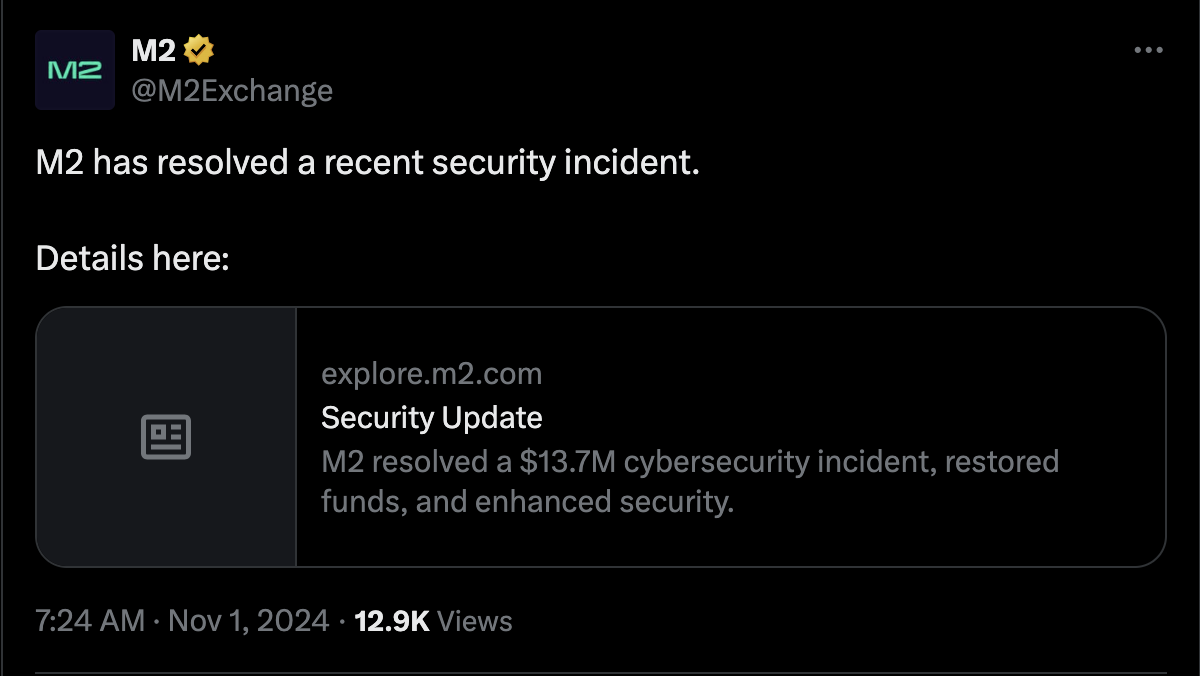Click "funds, and enhanced security." card line

tap(527, 501)
